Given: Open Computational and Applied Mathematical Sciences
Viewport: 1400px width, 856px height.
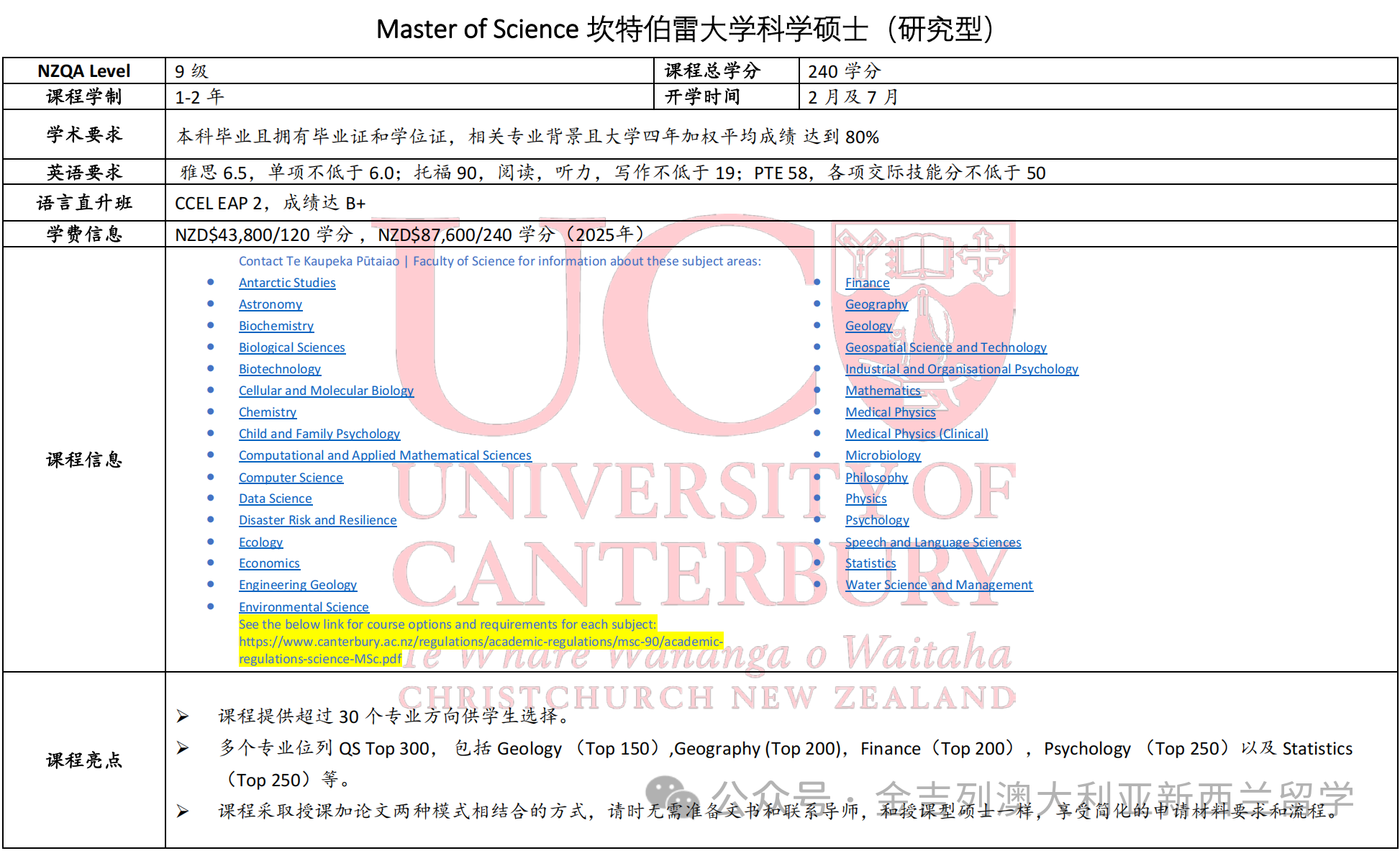Looking at the screenshot, I should pyautogui.click(x=385, y=455).
